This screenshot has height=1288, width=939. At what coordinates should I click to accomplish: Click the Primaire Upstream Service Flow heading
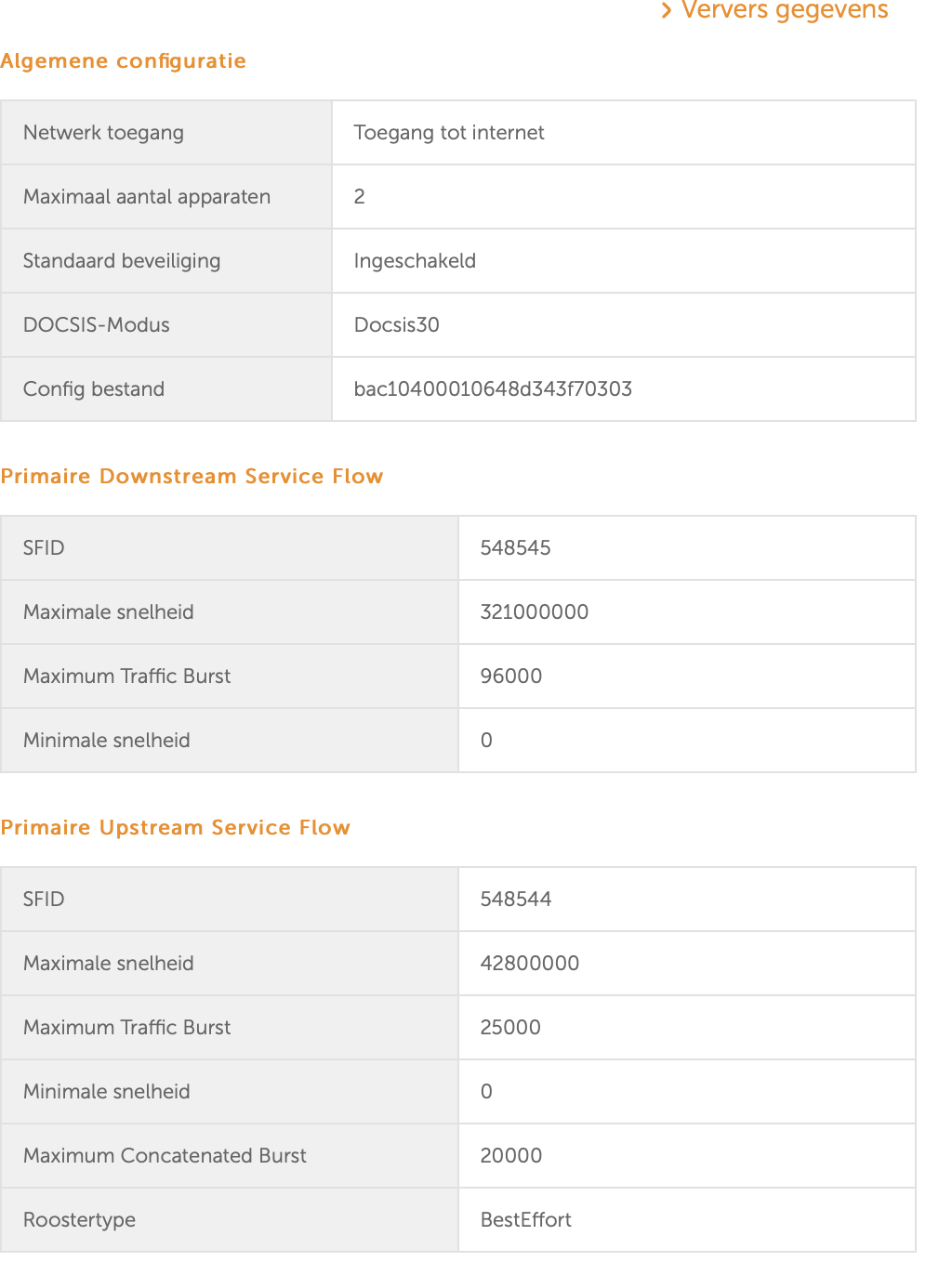pos(176,828)
